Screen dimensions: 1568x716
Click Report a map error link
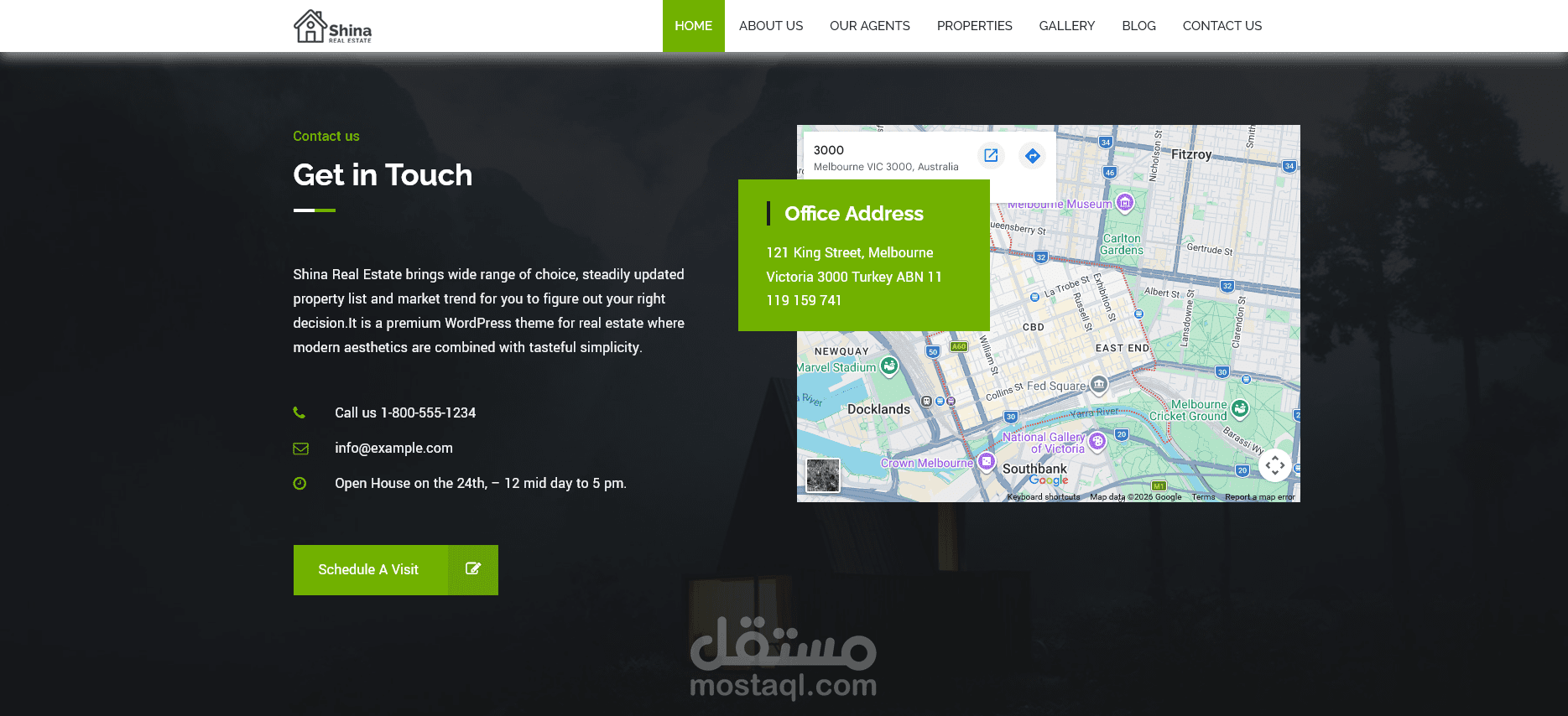[1260, 497]
